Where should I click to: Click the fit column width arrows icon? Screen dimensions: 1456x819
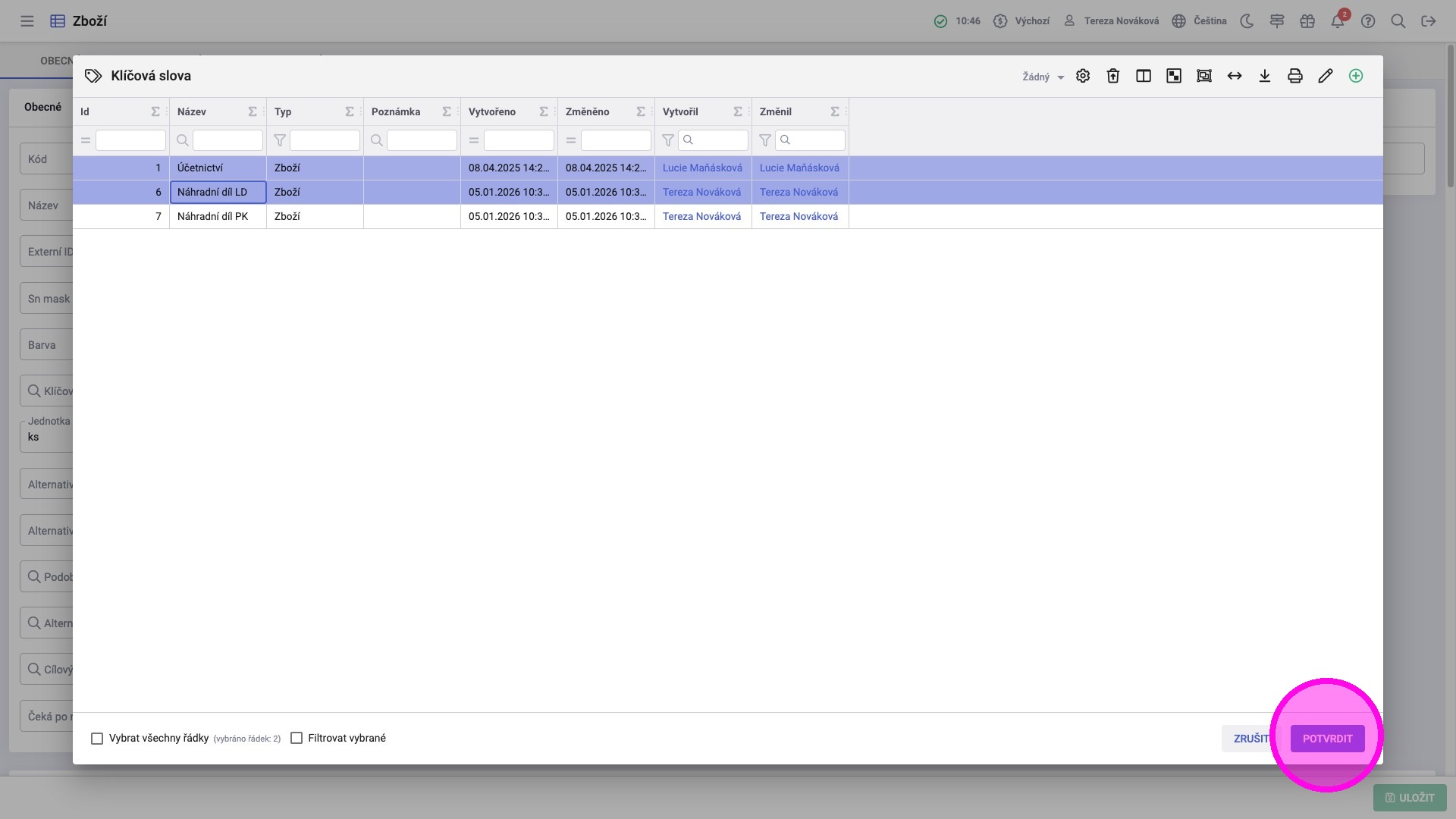coord(1234,76)
